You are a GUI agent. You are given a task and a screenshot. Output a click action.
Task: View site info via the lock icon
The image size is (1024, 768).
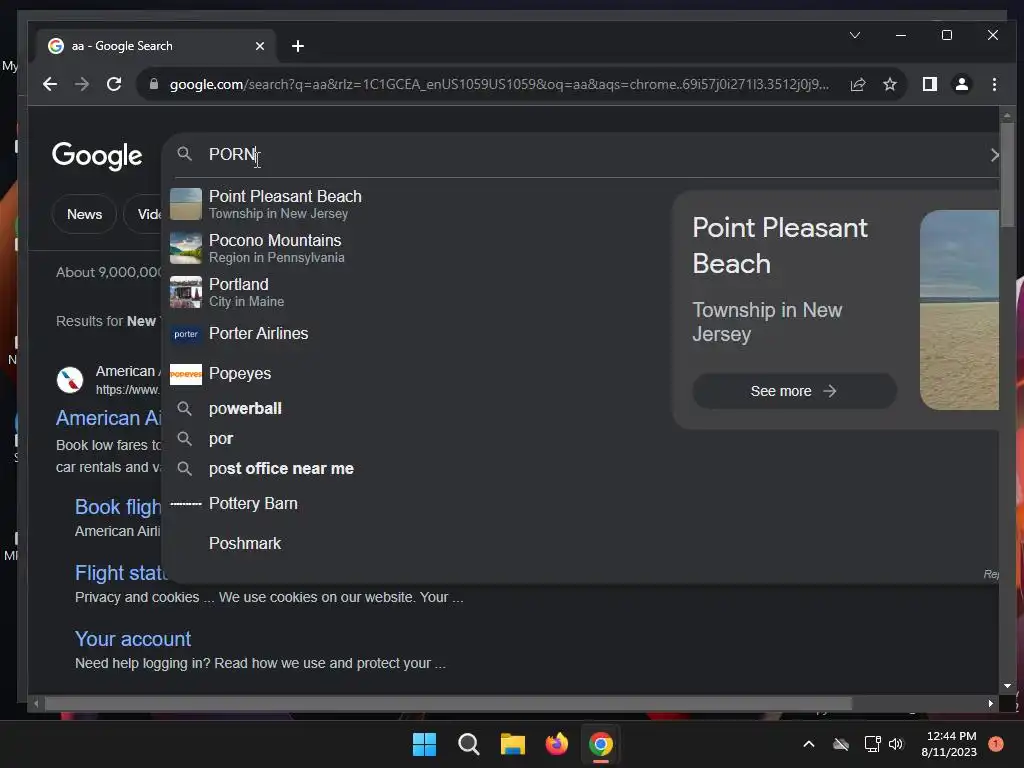point(153,84)
